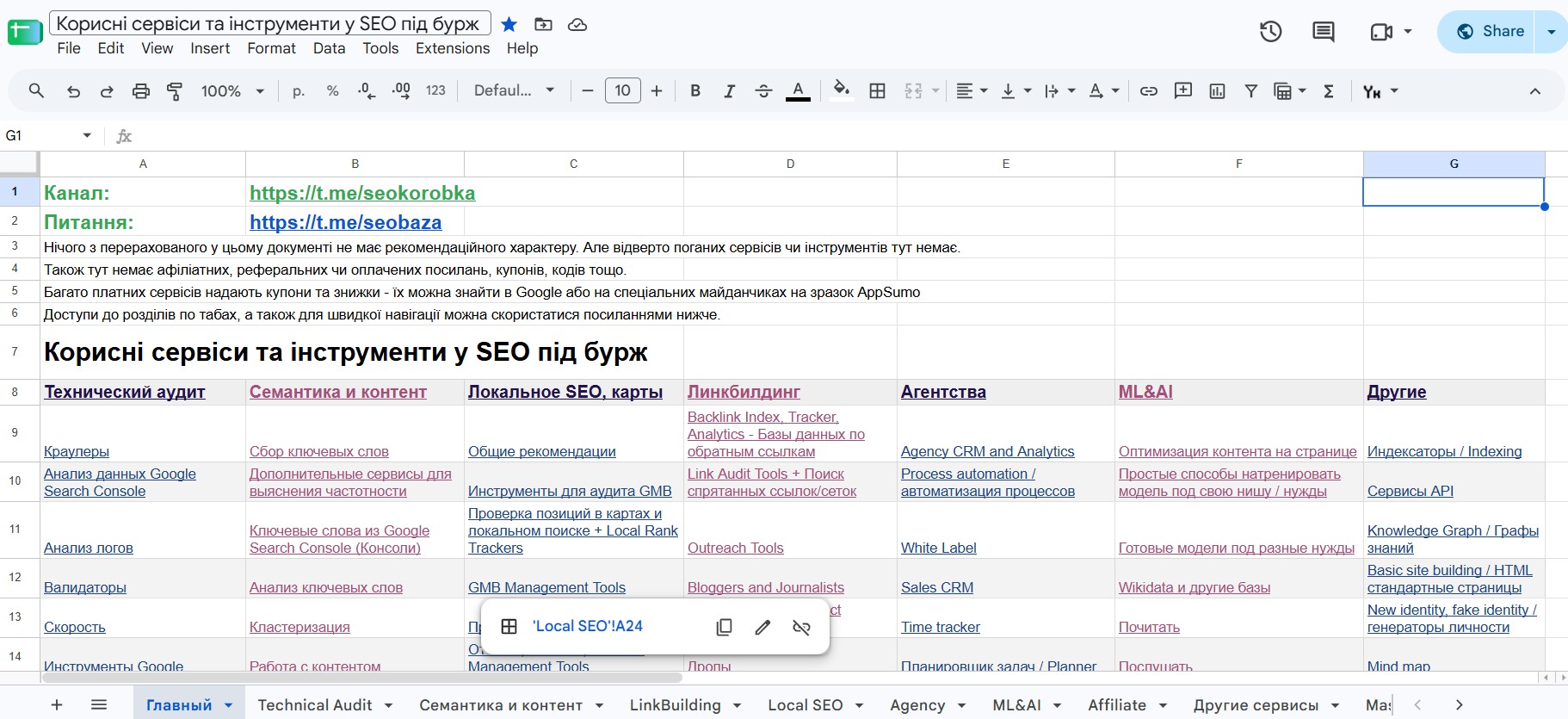Open the functions sigma menu
1568x719 pixels.
click(1329, 90)
